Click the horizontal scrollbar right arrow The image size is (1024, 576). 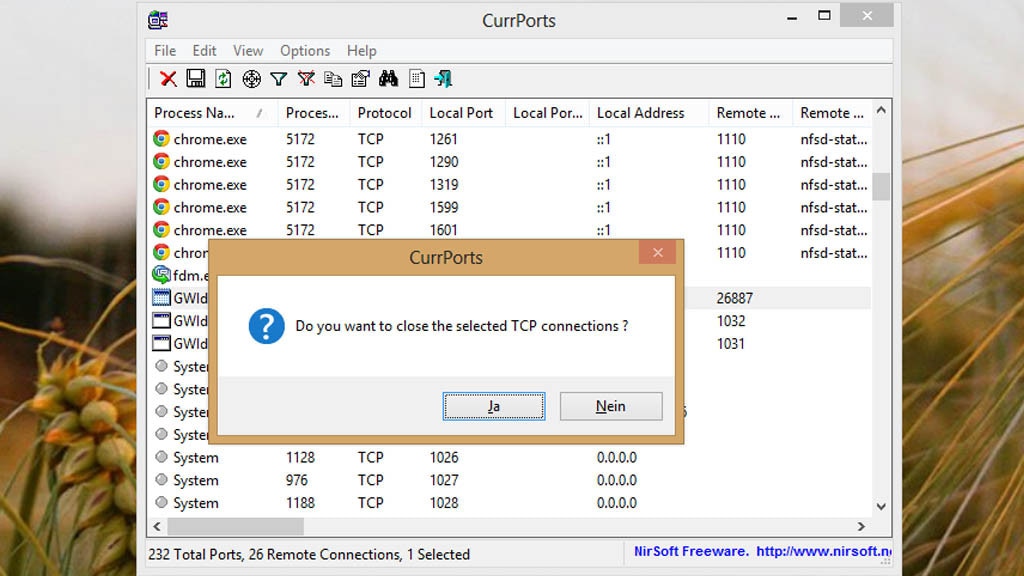pos(861,526)
